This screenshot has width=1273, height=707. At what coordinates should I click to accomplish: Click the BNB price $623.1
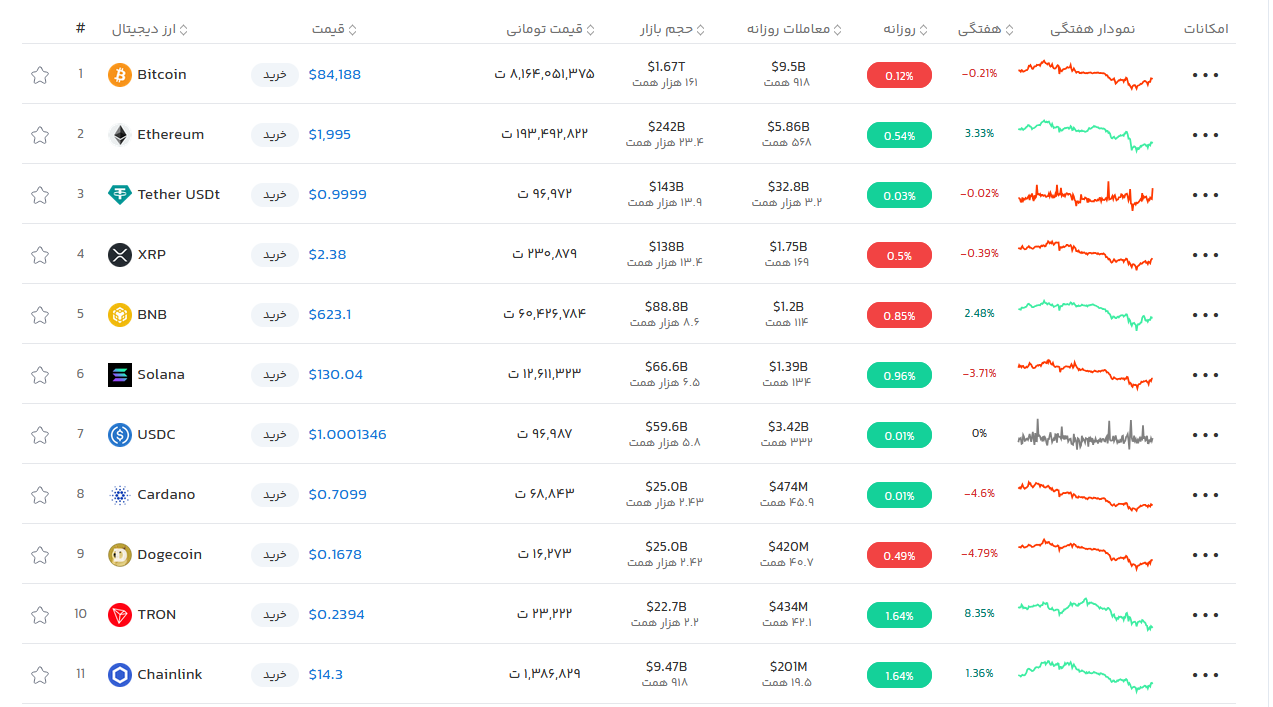(330, 315)
